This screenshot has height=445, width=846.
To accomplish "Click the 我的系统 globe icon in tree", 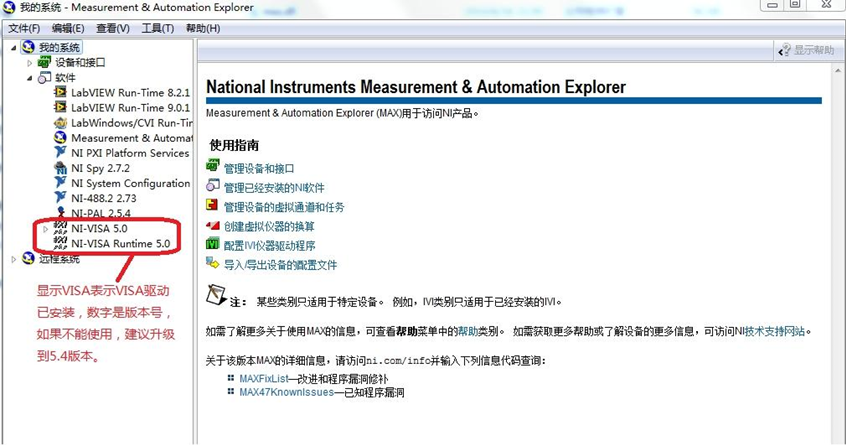I will (28, 47).
